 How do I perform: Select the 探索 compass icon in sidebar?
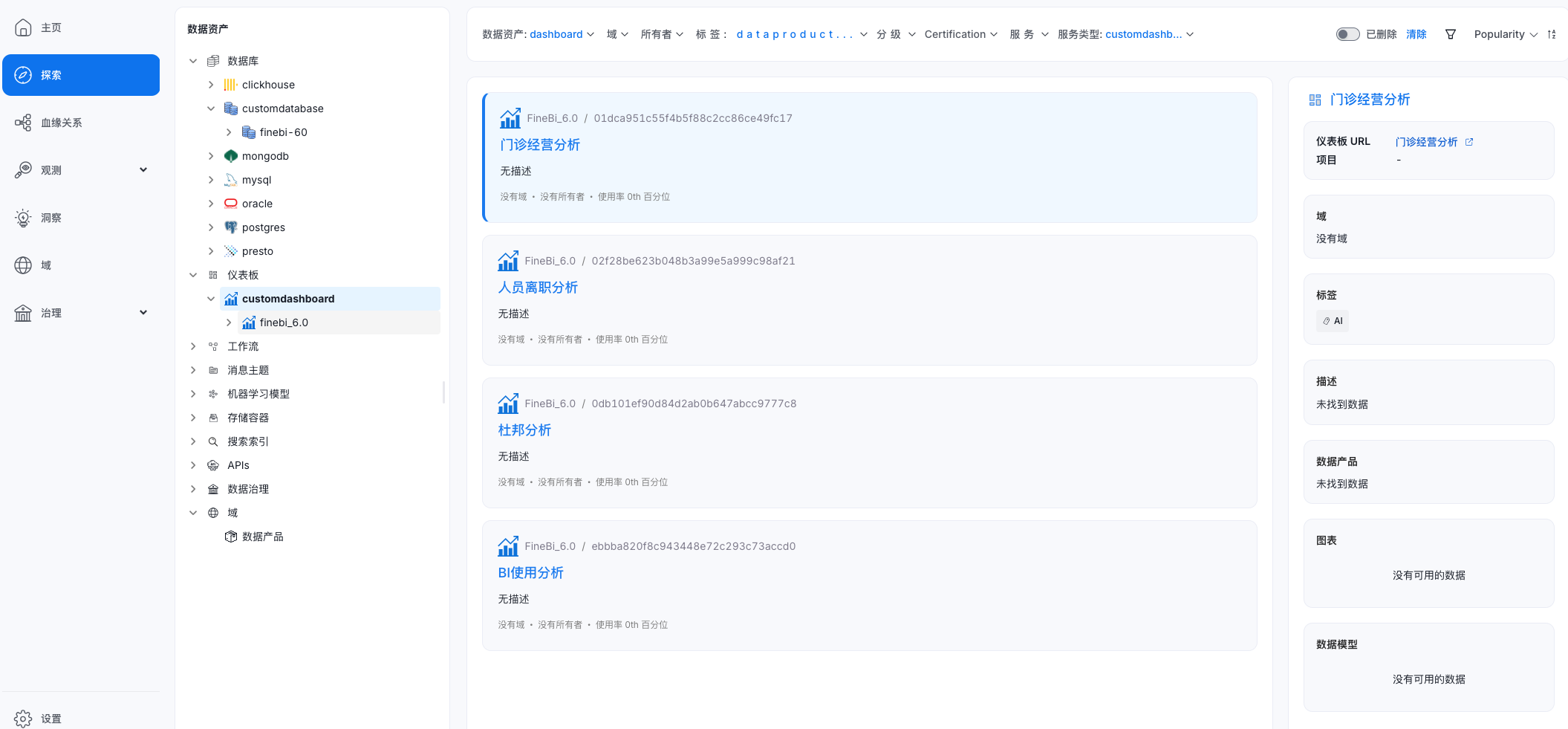(x=23, y=74)
